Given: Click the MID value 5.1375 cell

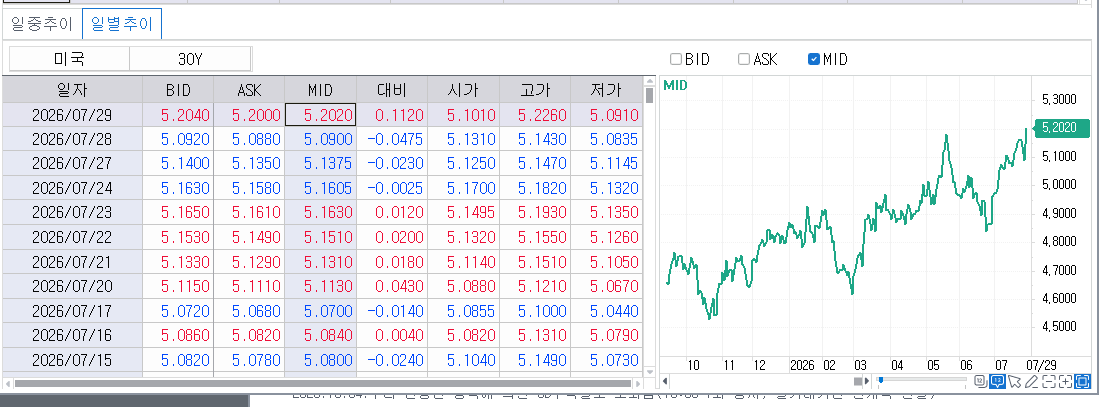Looking at the screenshot, I should (x=320, y=164).
